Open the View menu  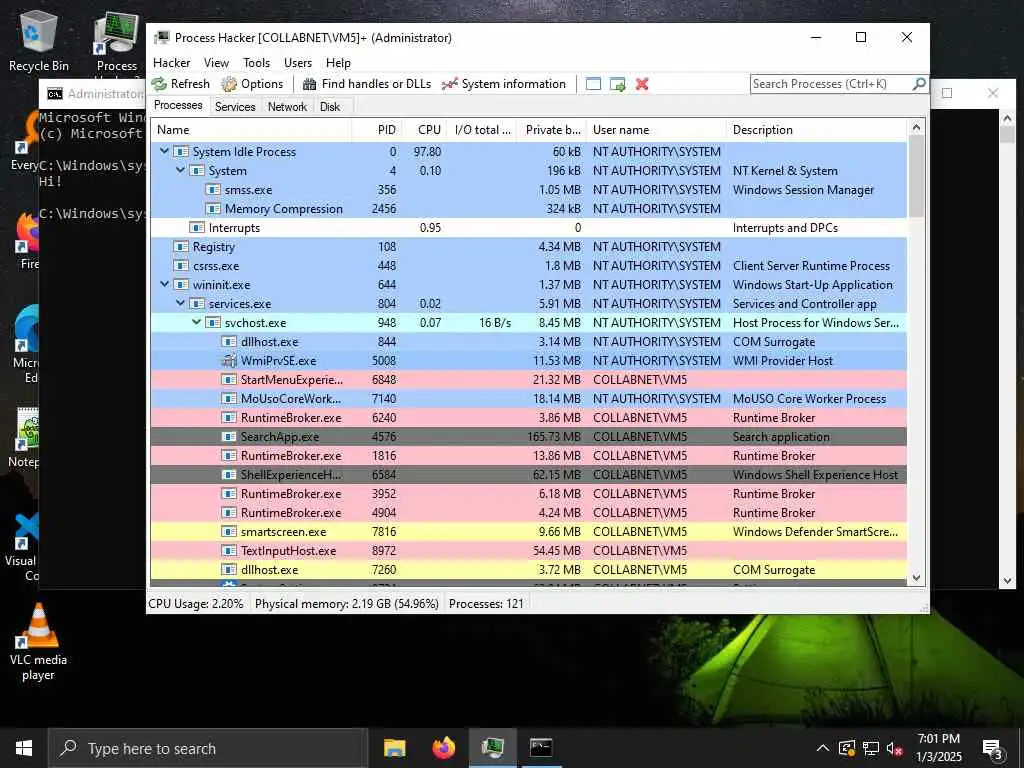click(216, 63)
